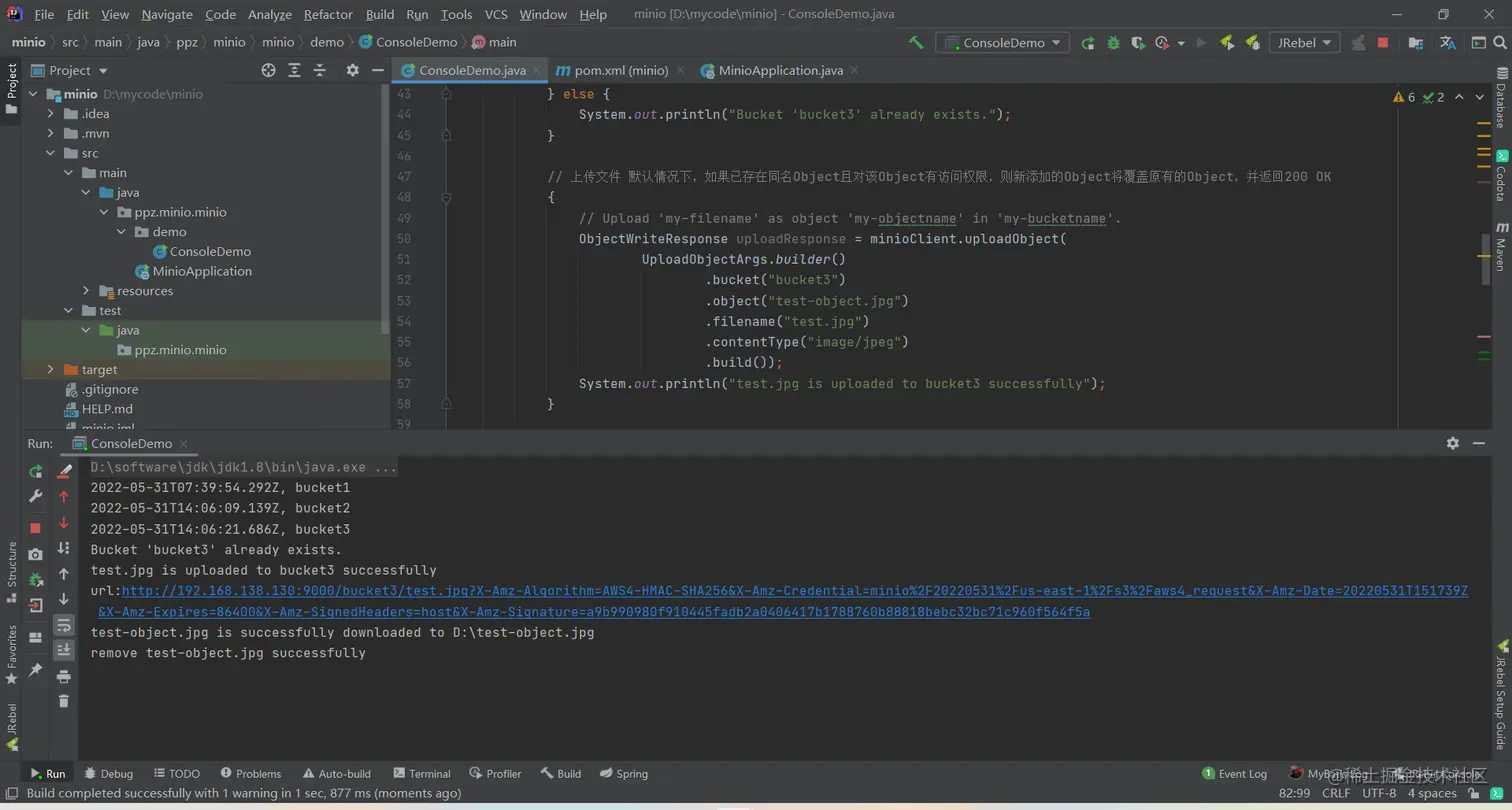The image size is (1512, 810).
Task: Open Run panel settings gear
Action: click(x=1452, y=443)
